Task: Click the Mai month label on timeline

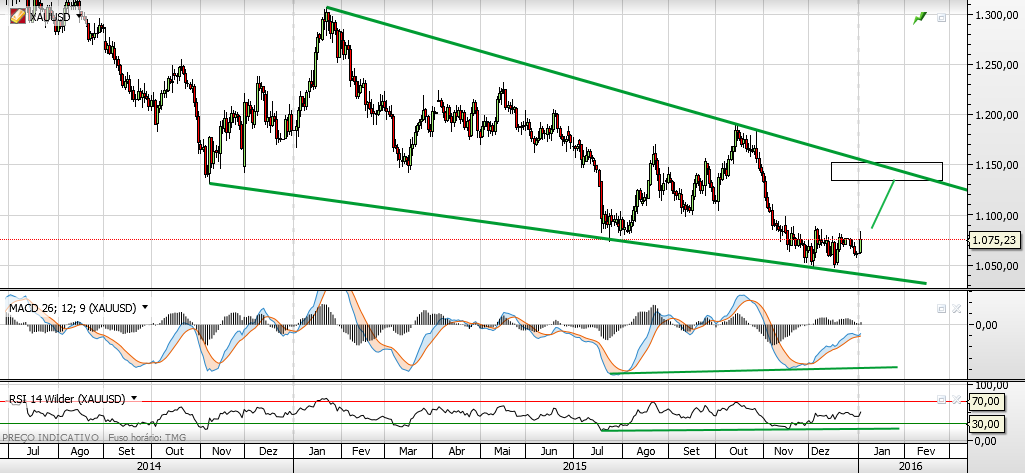Action: point(501,451)
